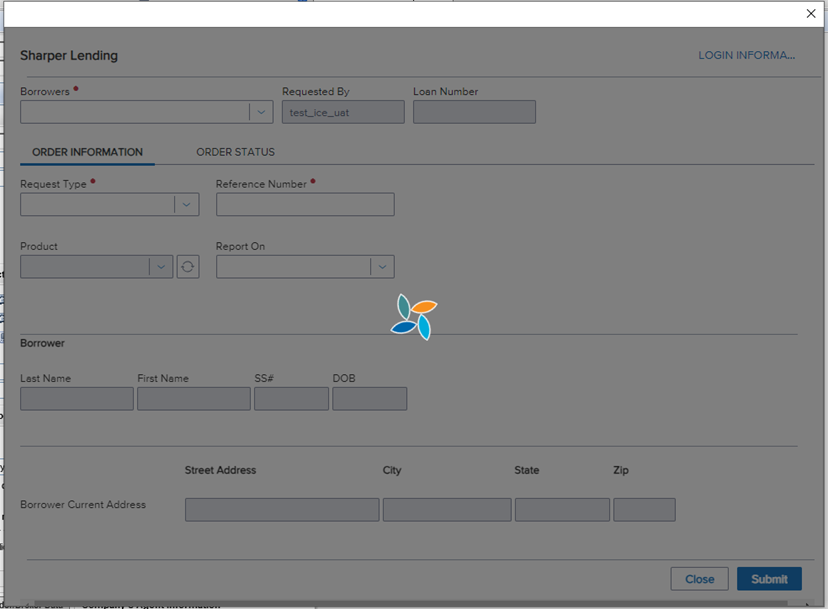
Task: Click the Loan Number field
Action: click(474, 112)
